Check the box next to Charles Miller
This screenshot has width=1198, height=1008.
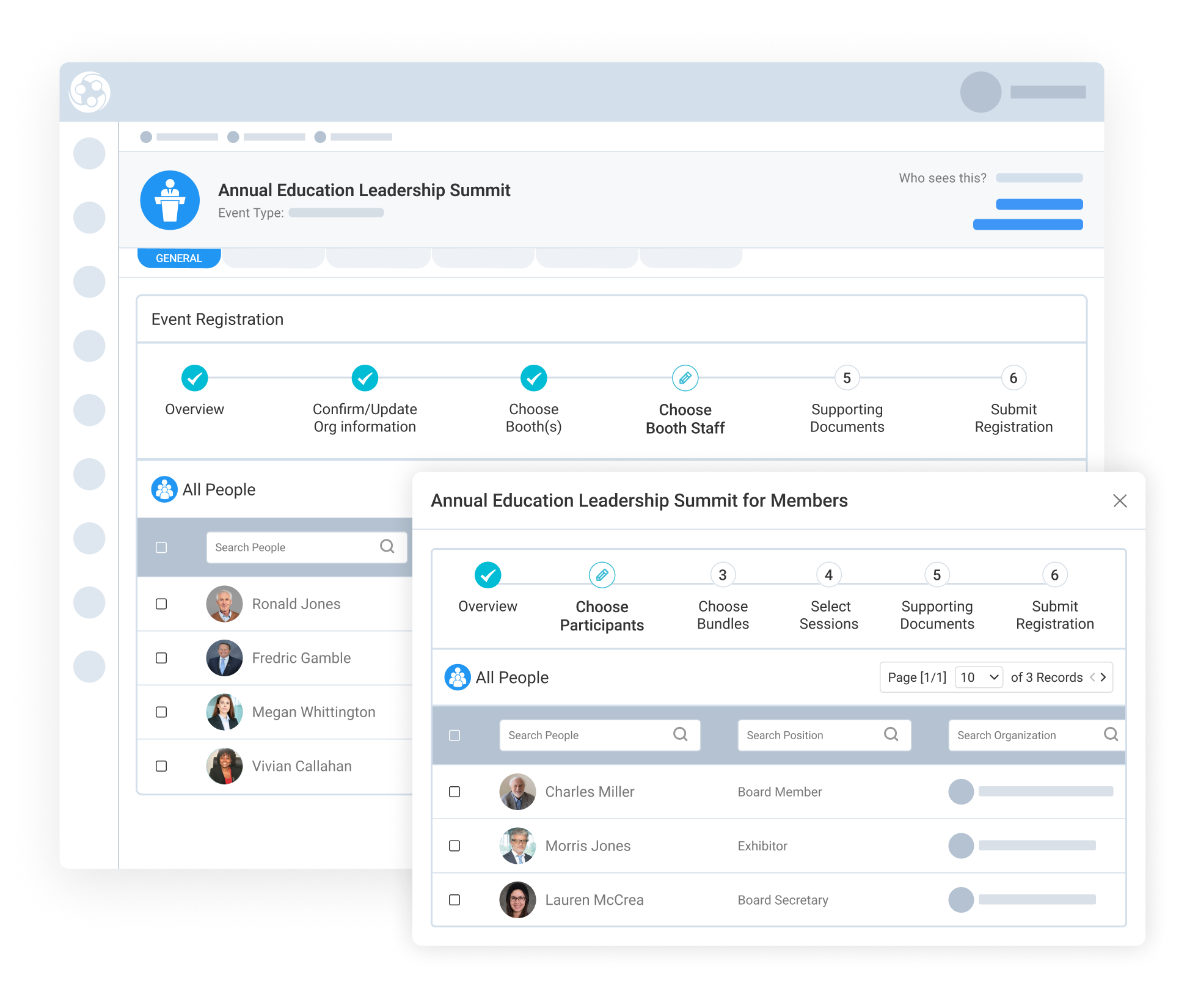point(455,792)
